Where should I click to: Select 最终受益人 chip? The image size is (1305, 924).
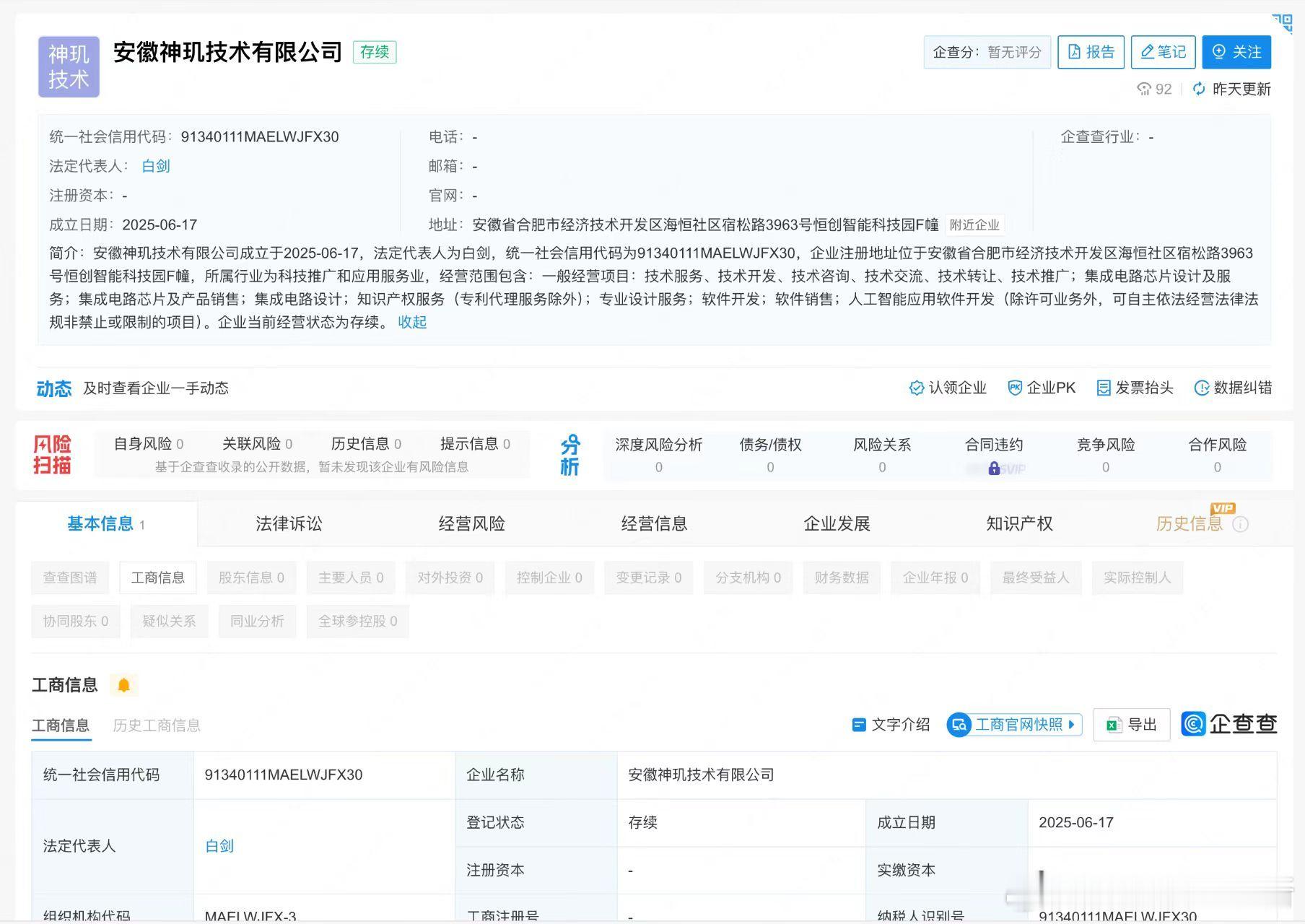[x=1036, y=577]
